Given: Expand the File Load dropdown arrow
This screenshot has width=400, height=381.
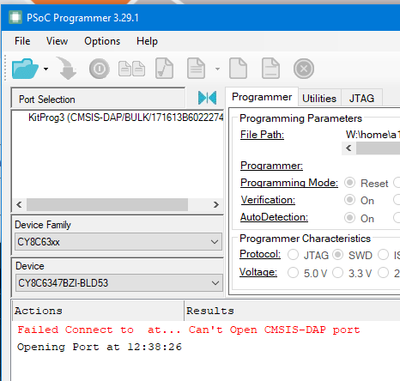Looking at the screenshot, I should [x=46, y=69].
